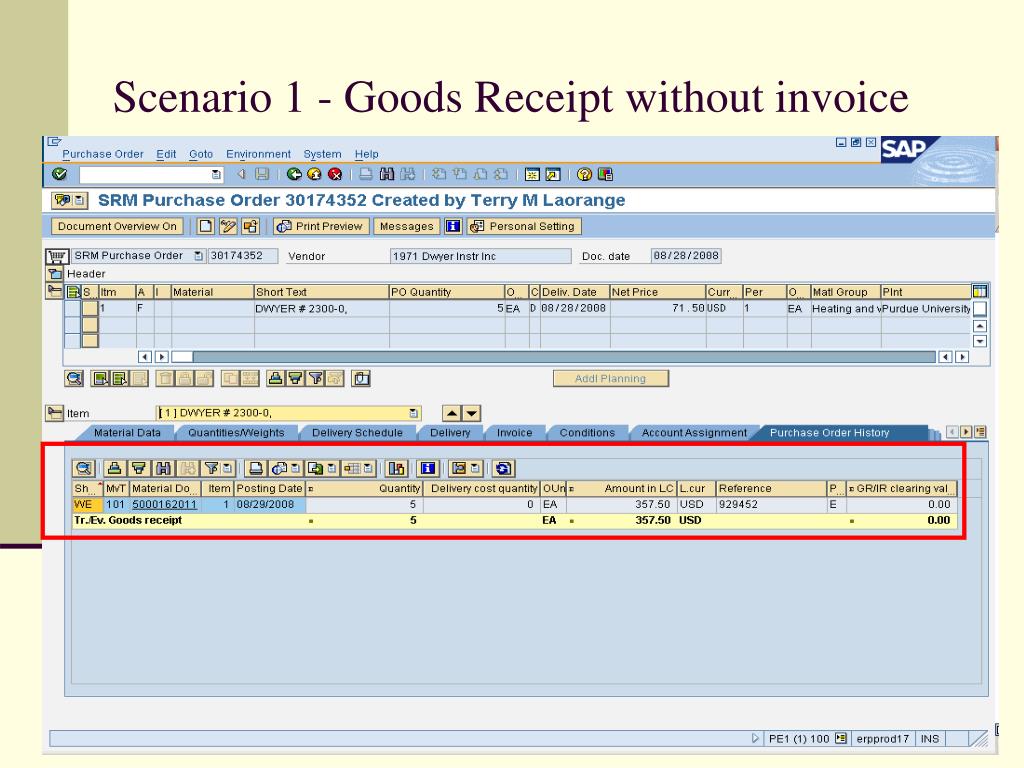Open the export options dropdown in PO history toolbar

click(332, 468)
